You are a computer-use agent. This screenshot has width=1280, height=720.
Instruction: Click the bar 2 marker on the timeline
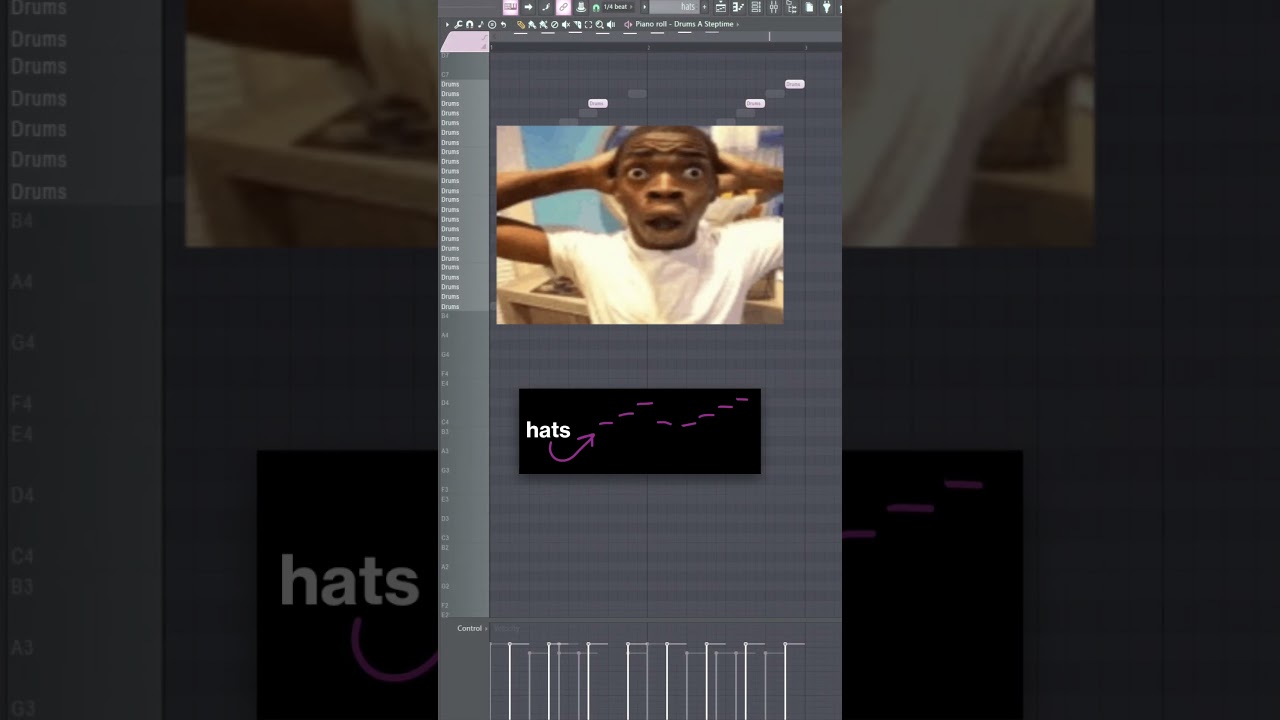[x=648, y=47]
